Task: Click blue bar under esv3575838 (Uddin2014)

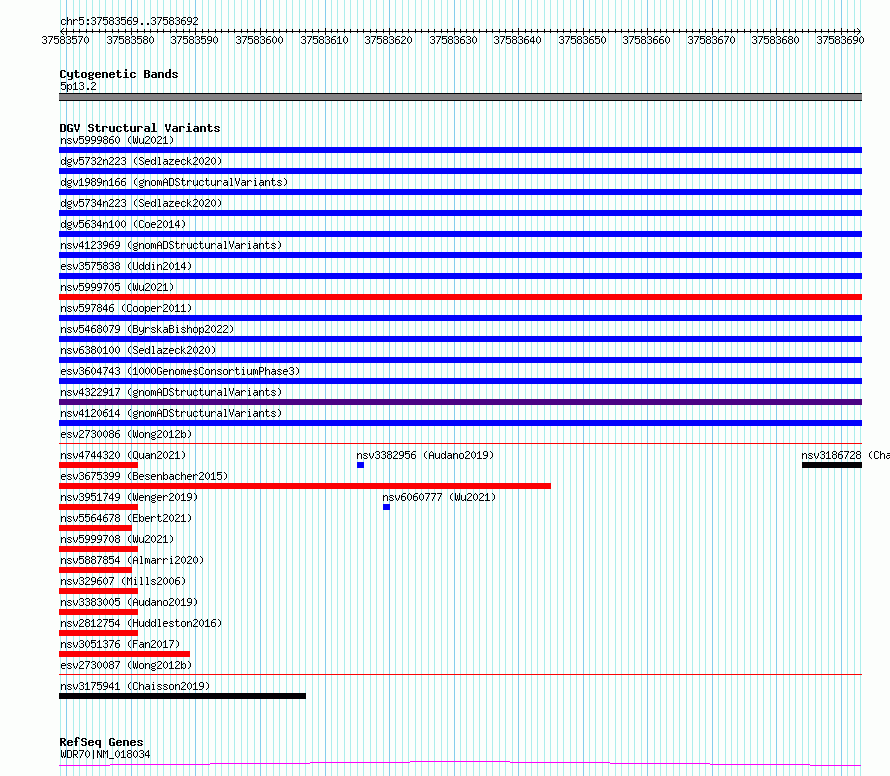Action: (460, 276)
